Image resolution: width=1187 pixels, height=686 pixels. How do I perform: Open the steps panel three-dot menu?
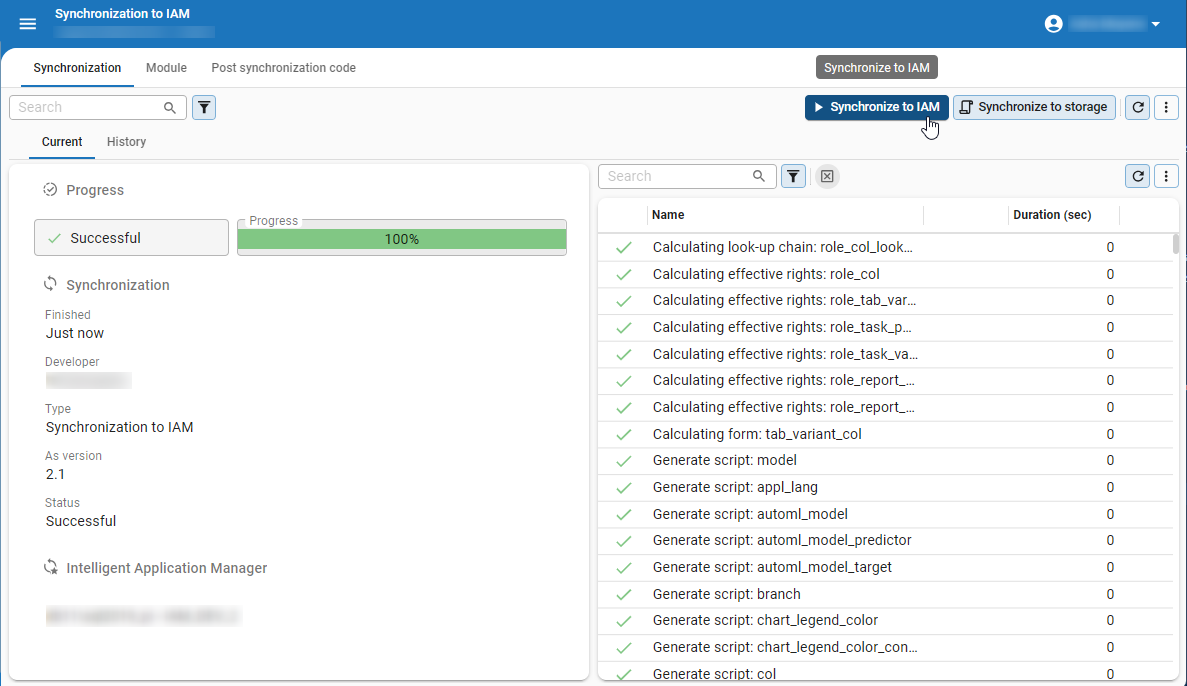pos(1166,176)
